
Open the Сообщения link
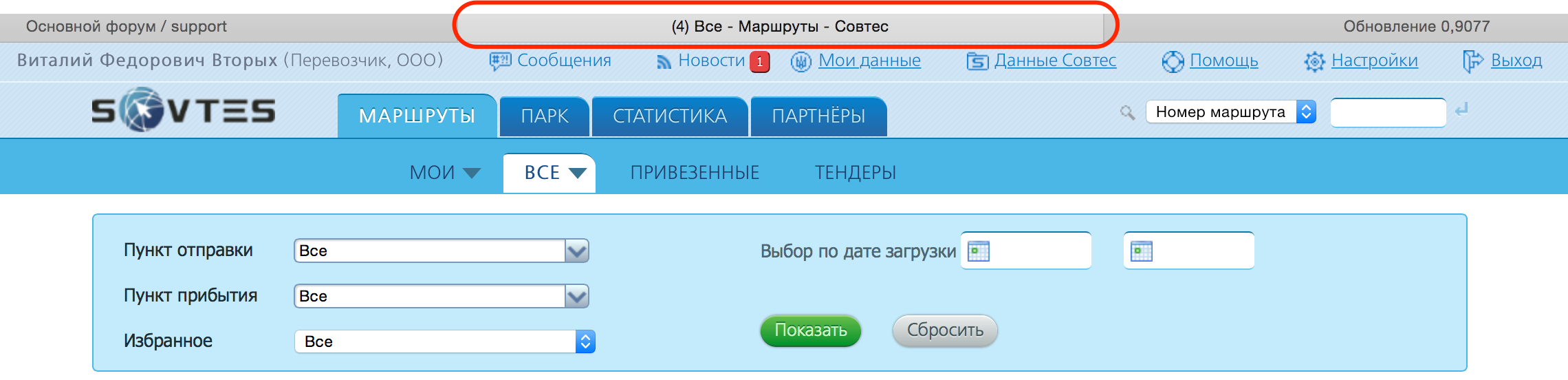click(x=564, y=61)
